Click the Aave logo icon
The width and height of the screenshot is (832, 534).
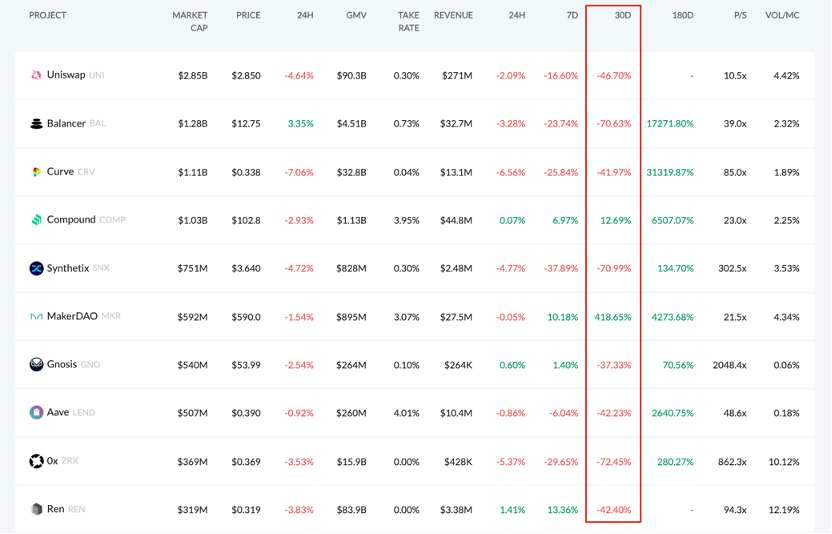tap(36, 412)
